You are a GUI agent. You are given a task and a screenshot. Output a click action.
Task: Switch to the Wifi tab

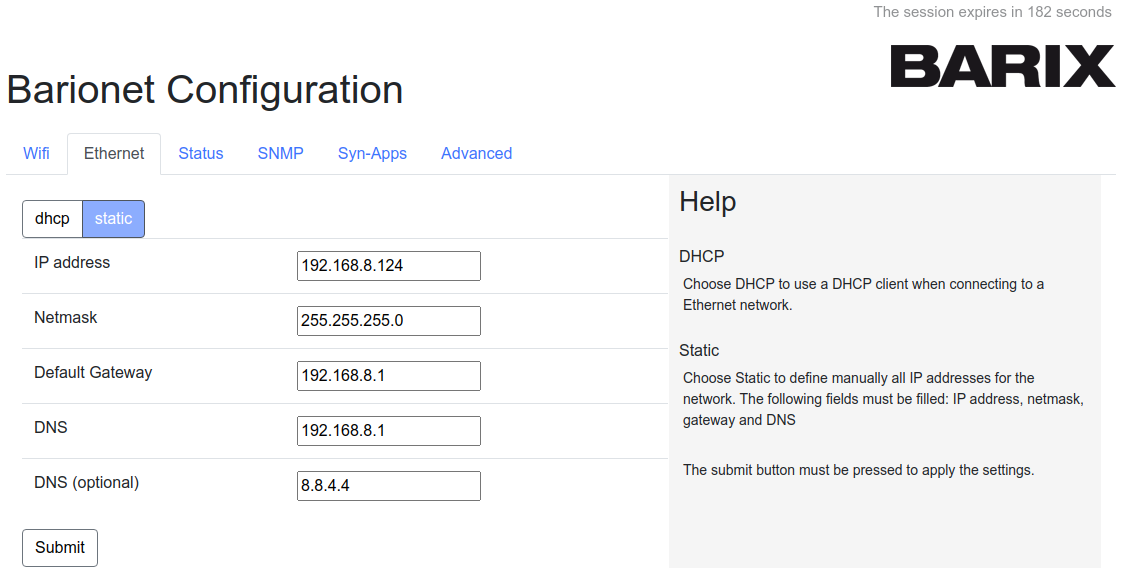pyautogui.click(x=36, y=153)
